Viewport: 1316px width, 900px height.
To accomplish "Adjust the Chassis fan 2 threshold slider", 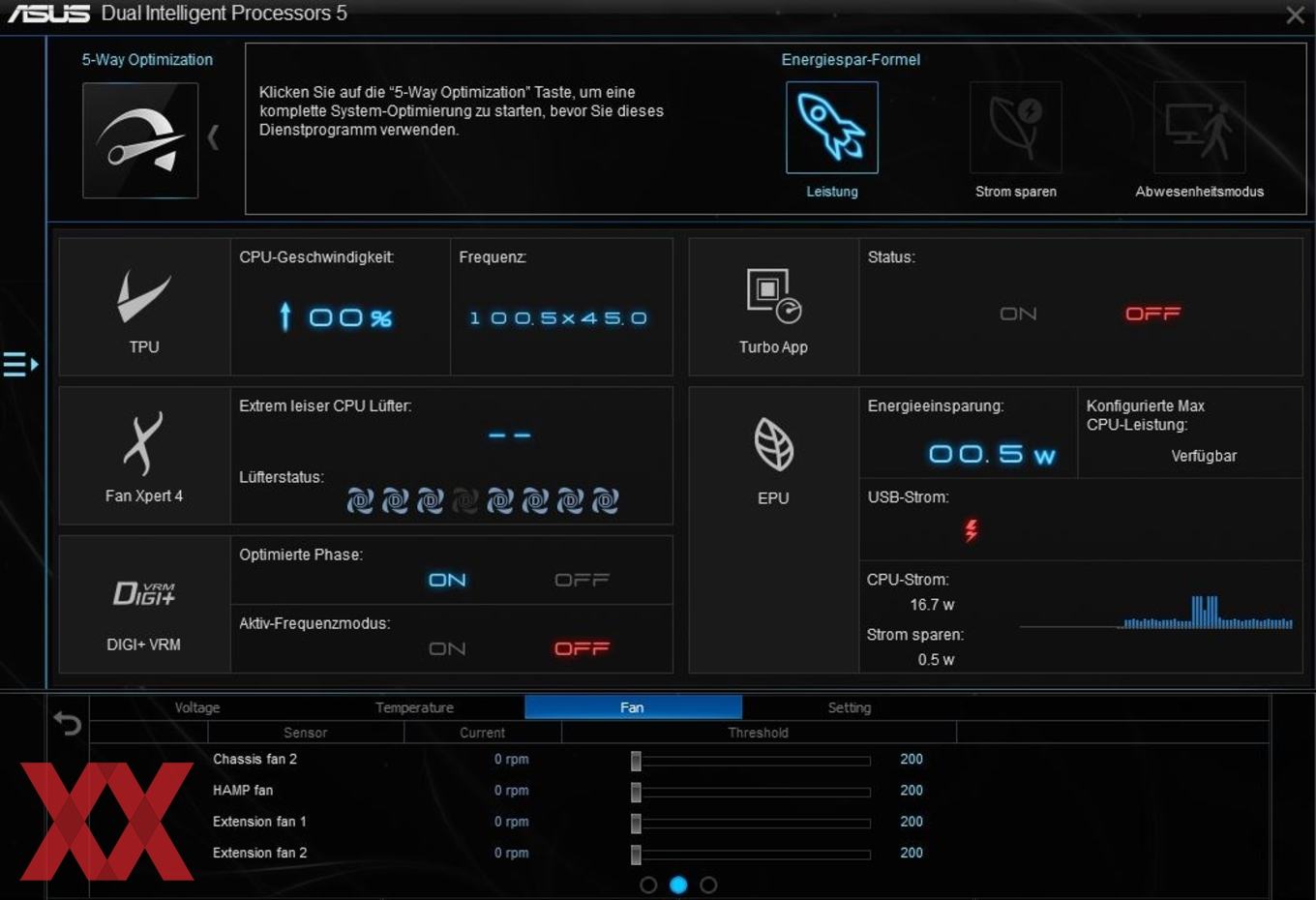I will [636, 762].
